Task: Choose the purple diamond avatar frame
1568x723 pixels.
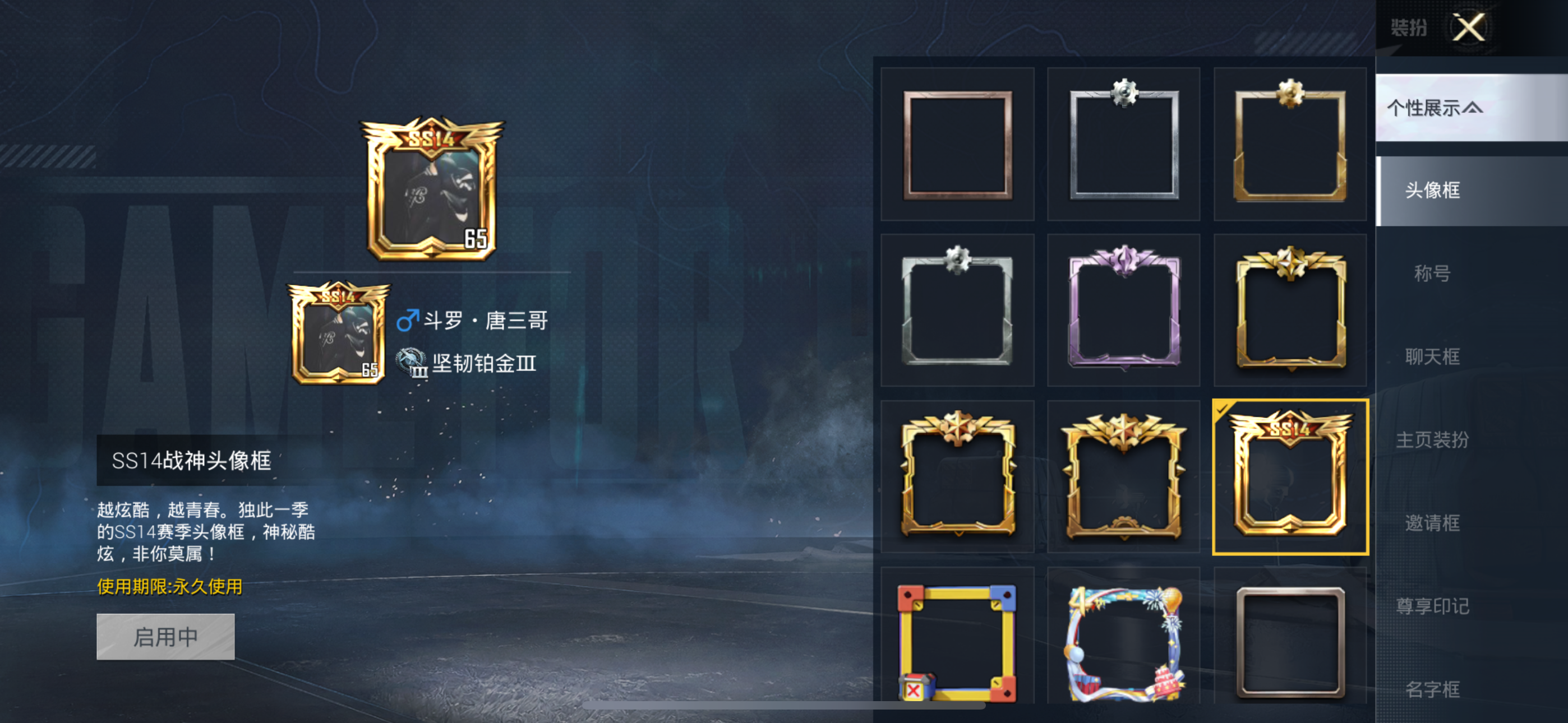Action: (x=1124, y=310)
